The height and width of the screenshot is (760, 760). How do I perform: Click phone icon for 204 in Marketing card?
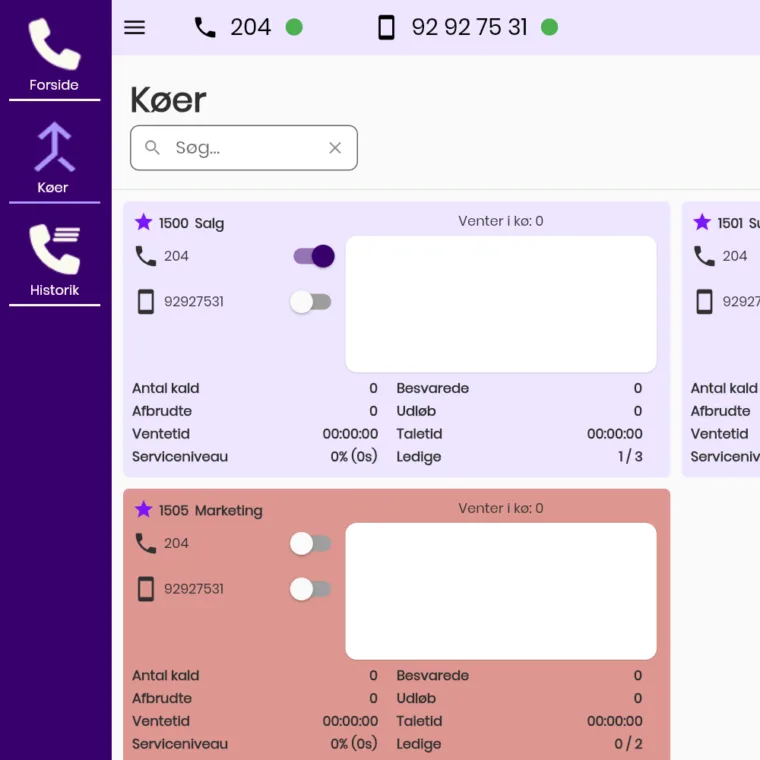(145, 543)
